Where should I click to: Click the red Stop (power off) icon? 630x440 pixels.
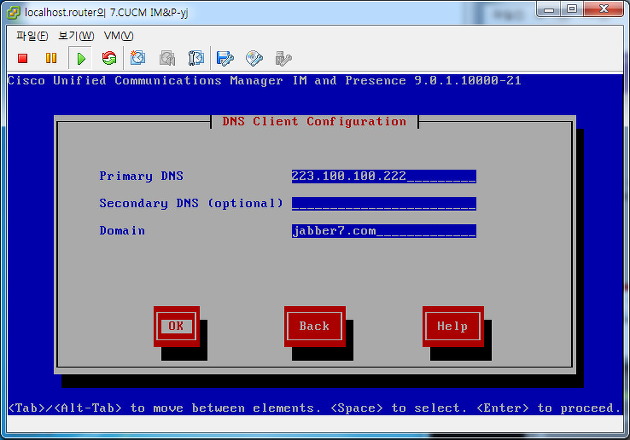point(22,59)
